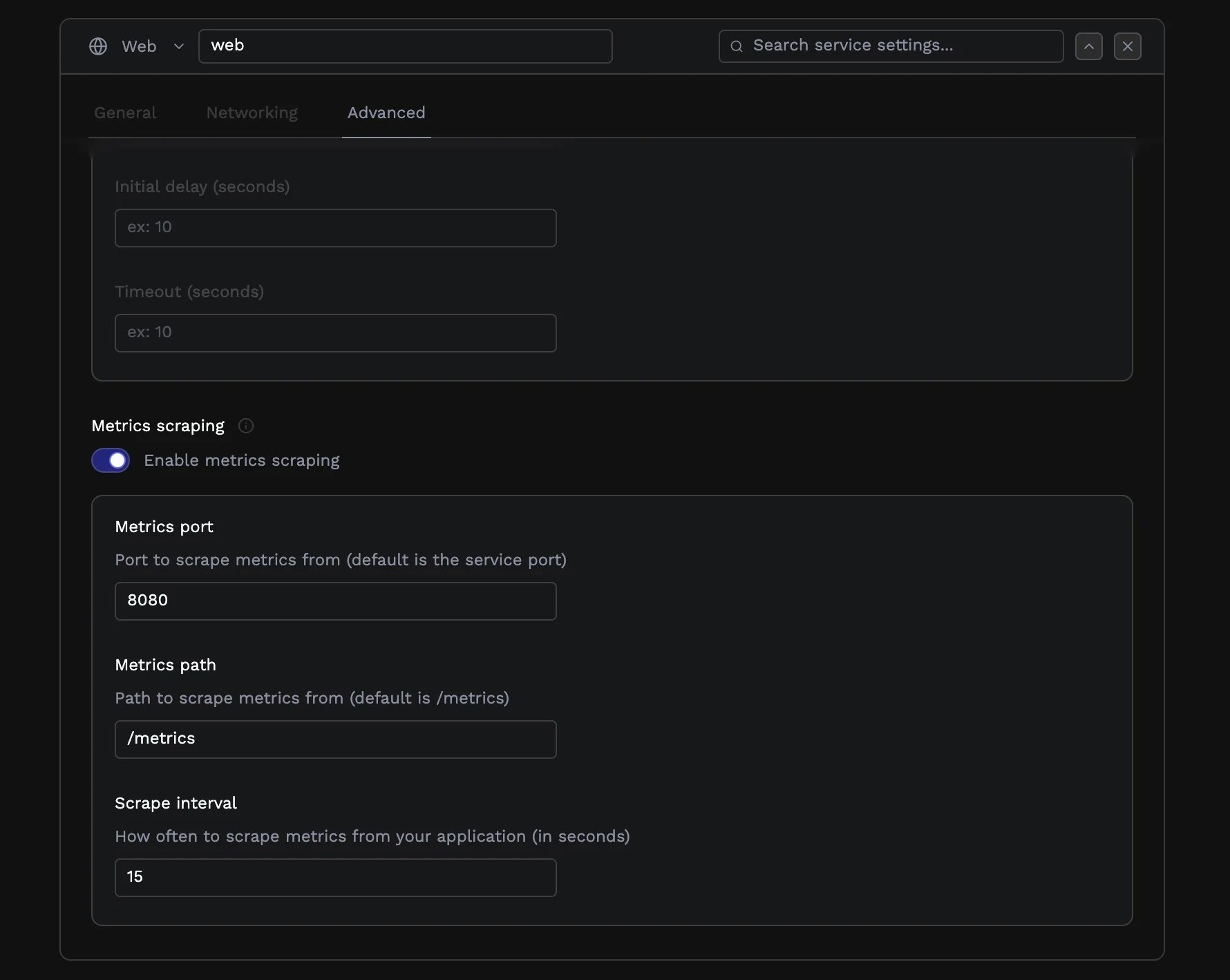Image resolution: width=1230 pixels, height=980 pixels.
Task: Click the Timeout seconds input
Action: 335,332
